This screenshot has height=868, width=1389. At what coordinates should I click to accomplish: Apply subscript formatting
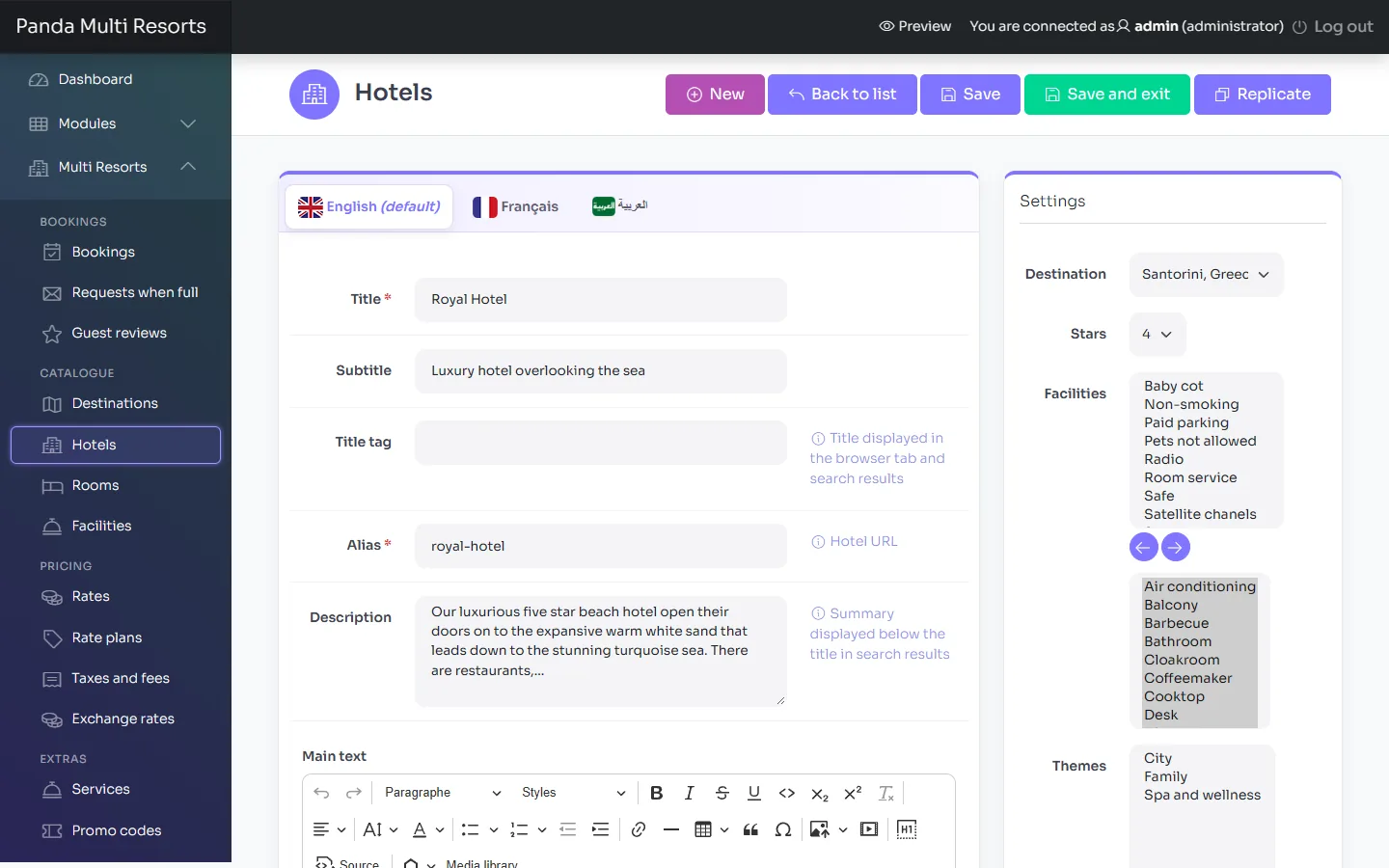(820, 793)
